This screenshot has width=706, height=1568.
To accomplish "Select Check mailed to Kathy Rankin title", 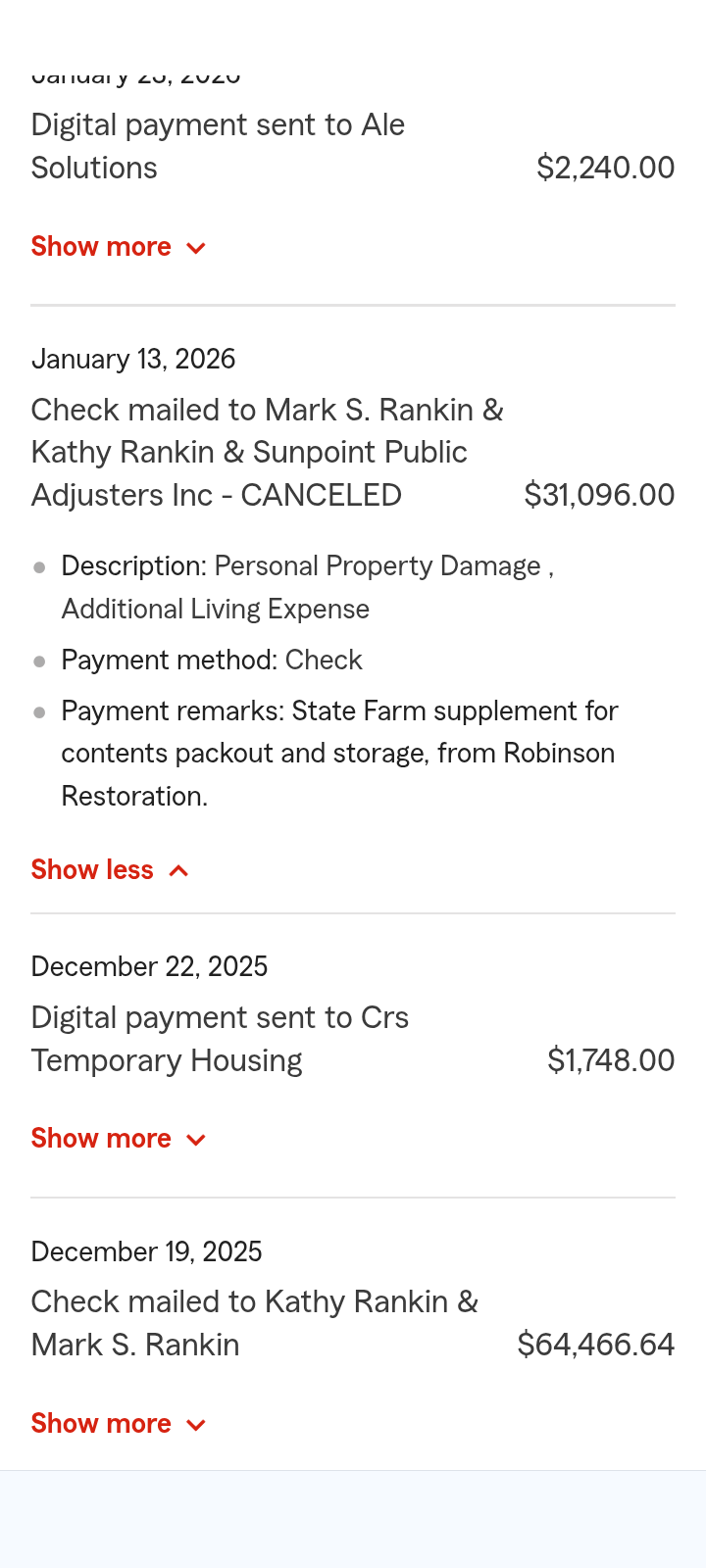I will pos(254,1323).
